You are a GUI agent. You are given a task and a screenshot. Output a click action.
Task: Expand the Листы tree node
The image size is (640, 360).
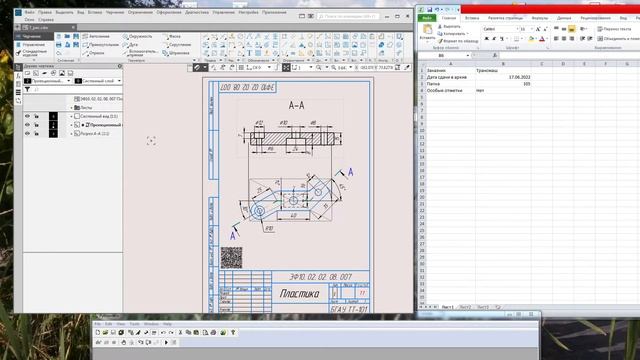point(71,108)
